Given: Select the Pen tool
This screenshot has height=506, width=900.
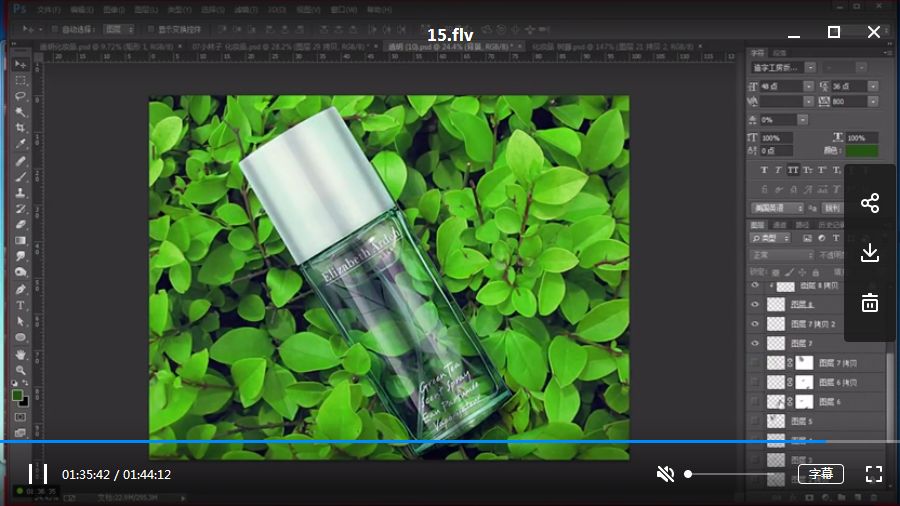Looking at the screenshot, I should tap(20, 289).
